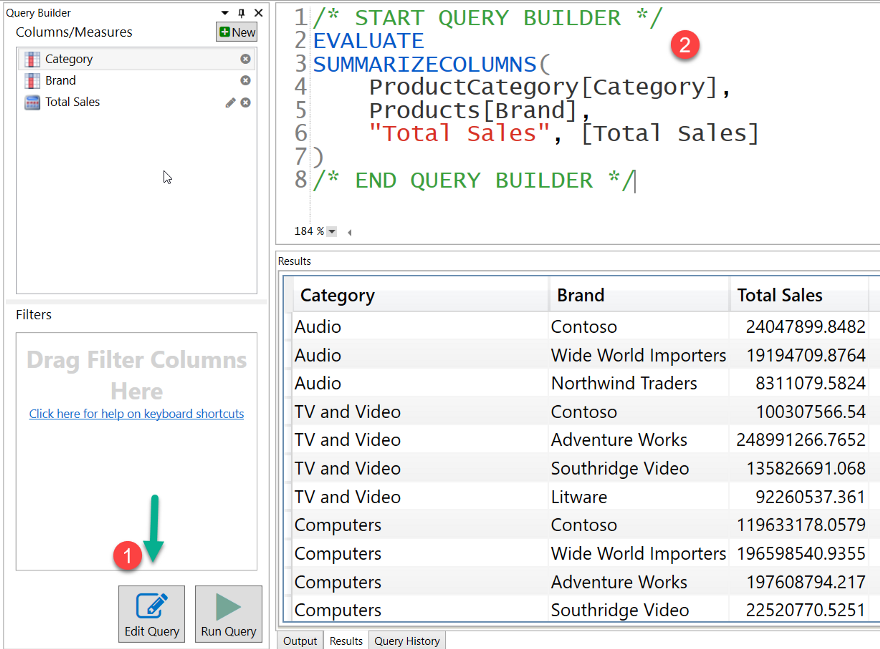880x649 pixels.
Task: Click SUMMARIZECOLUMNS function in the editor
Action: point(425,65)
